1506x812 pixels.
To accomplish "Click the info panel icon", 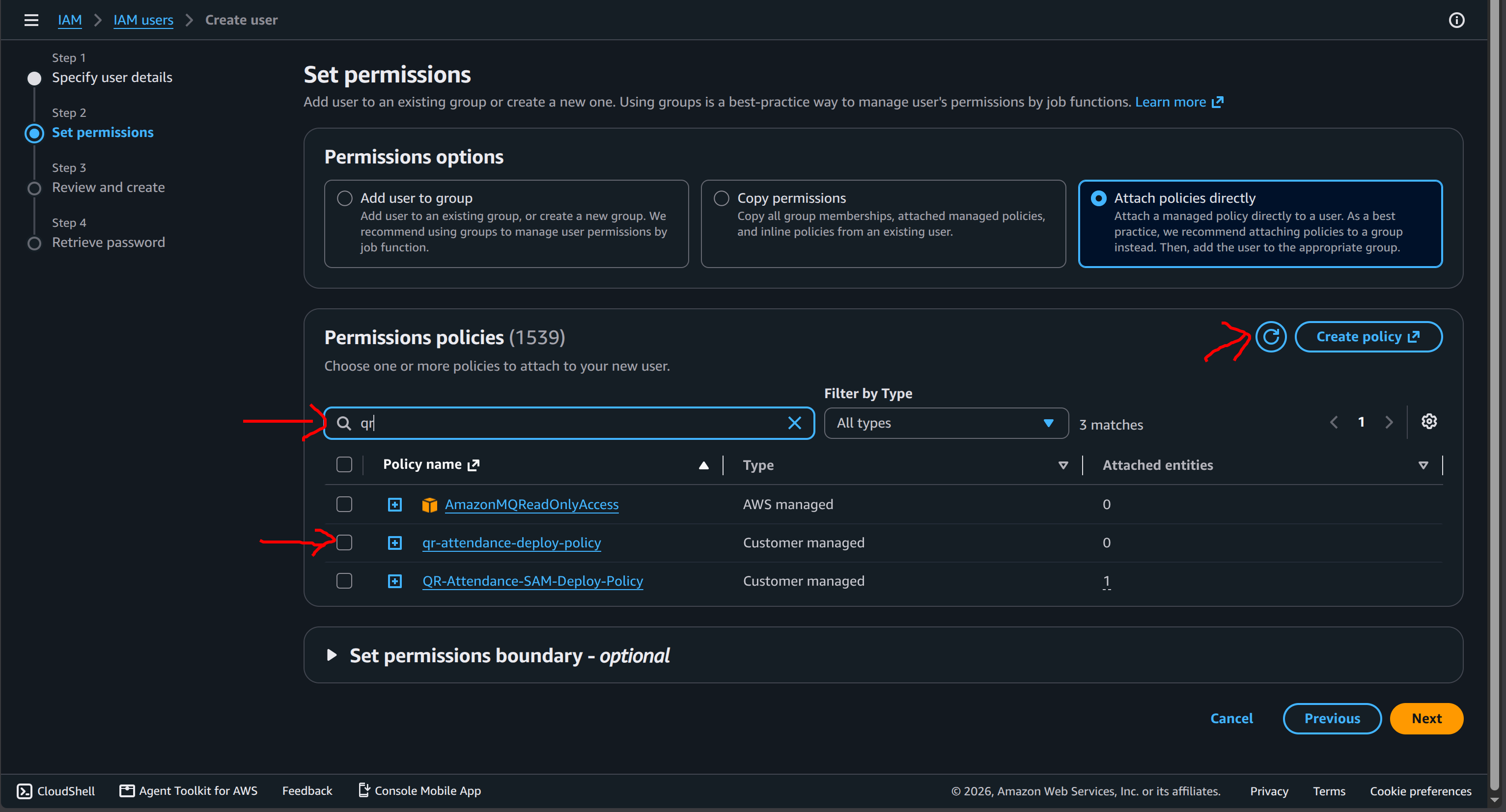I will pos(1456,20).
